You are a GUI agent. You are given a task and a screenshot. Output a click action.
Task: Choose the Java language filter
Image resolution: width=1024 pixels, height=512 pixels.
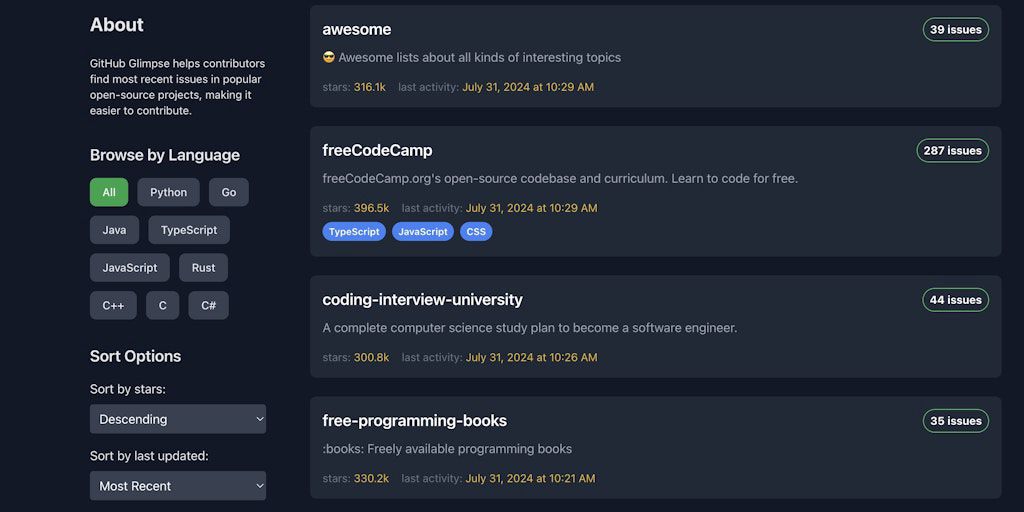pyautogui.click(x=114, y=230)
